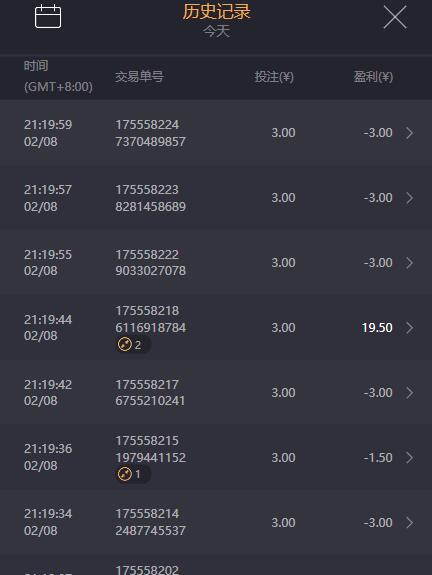The width and height of the screenshot is (432, 575).
Task: Open chevron for the 21:19:55 record
Action: click(410, 263)
